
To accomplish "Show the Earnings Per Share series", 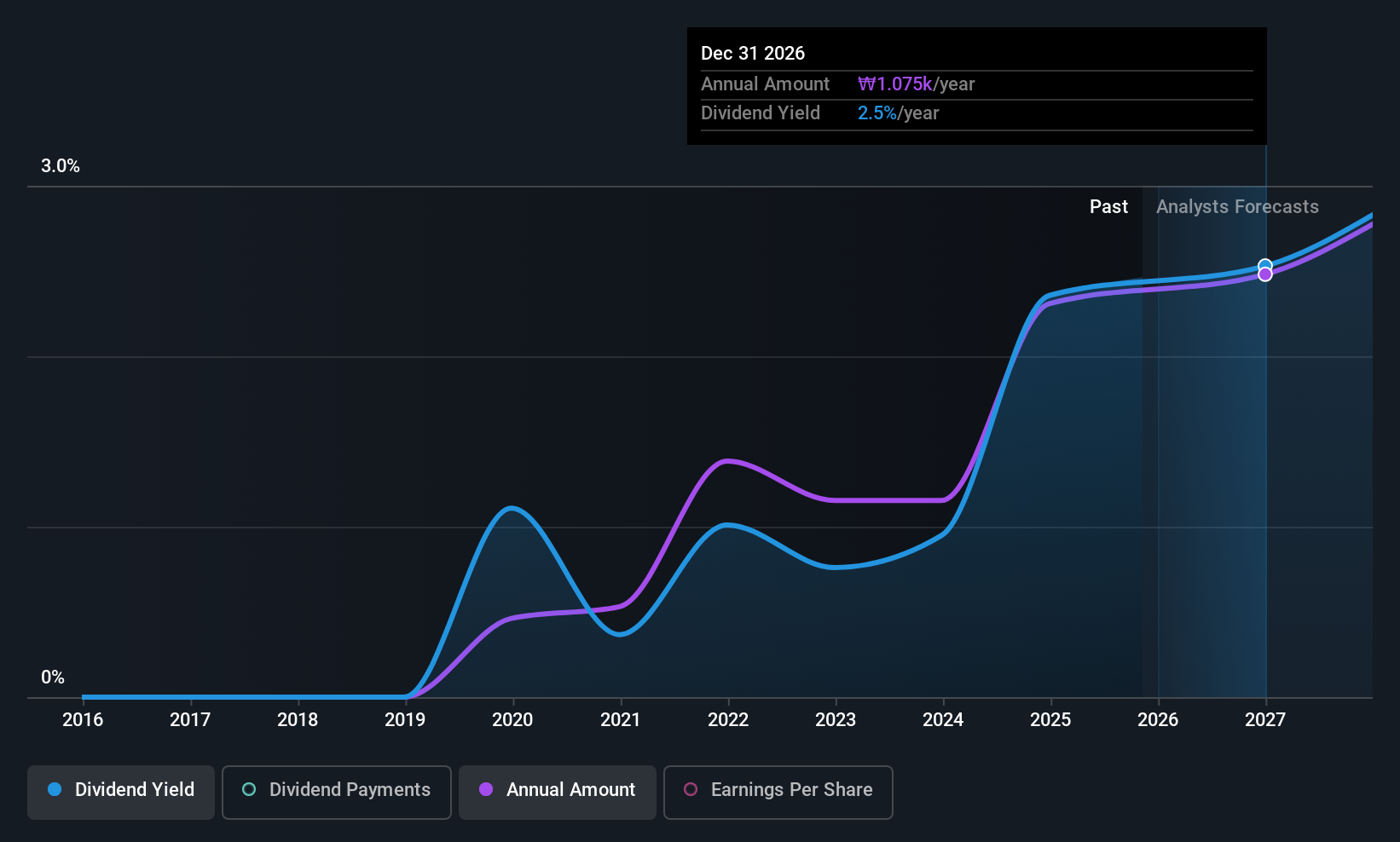I will [778, 790].
